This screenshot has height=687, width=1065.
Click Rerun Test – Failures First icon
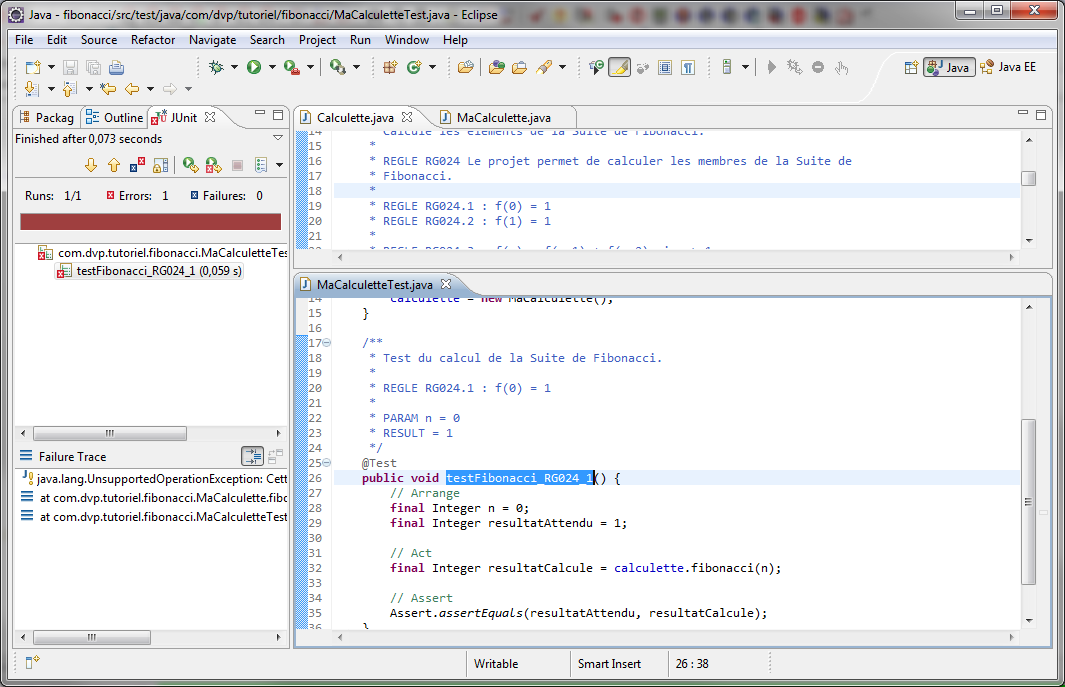(x=213, y=165)
